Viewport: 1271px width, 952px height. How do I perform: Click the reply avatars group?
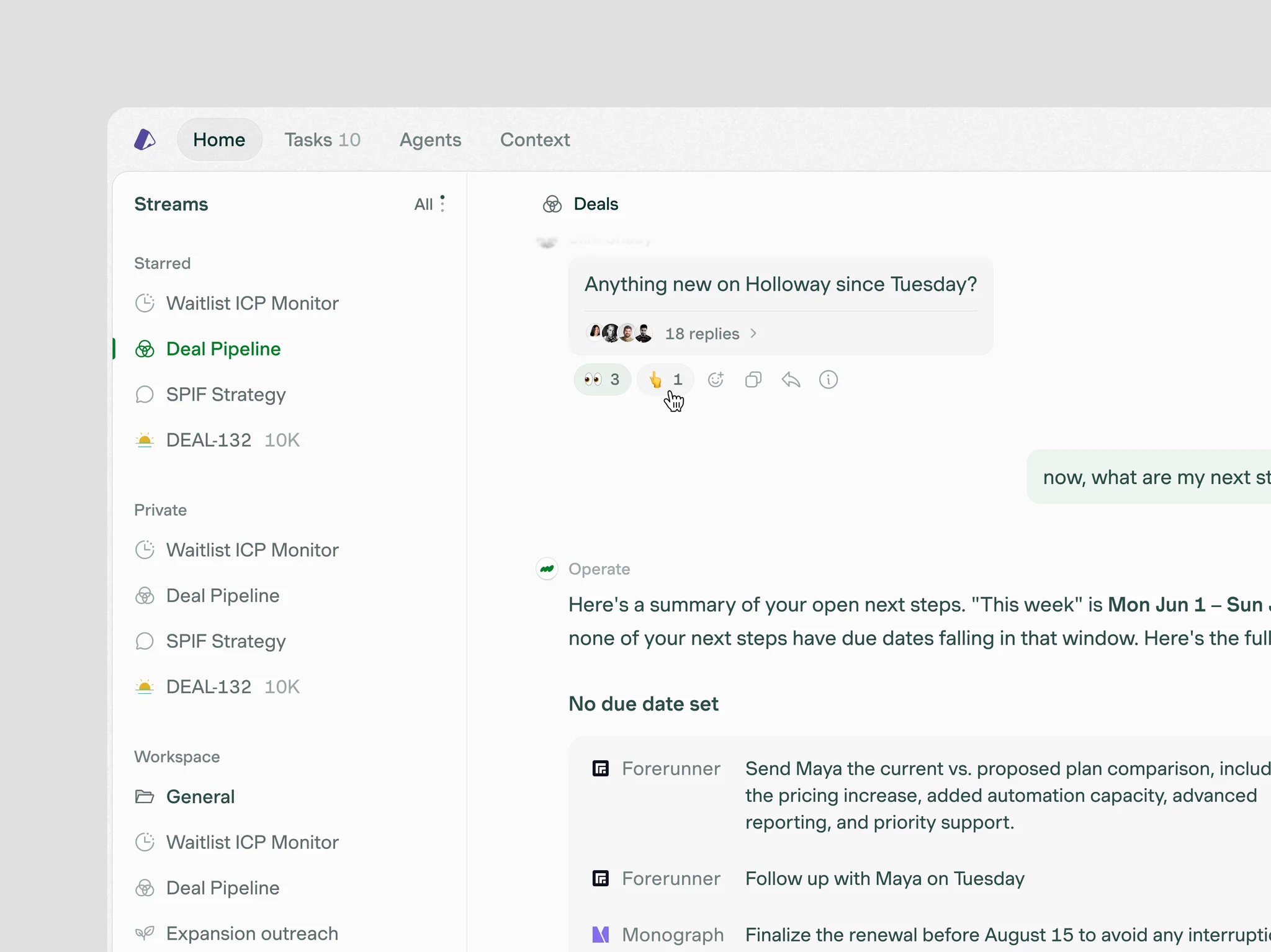coord(619,333)
